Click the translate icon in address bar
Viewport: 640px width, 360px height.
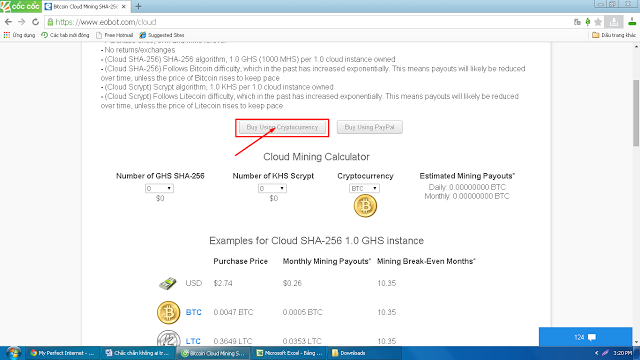tap(577, 22)
